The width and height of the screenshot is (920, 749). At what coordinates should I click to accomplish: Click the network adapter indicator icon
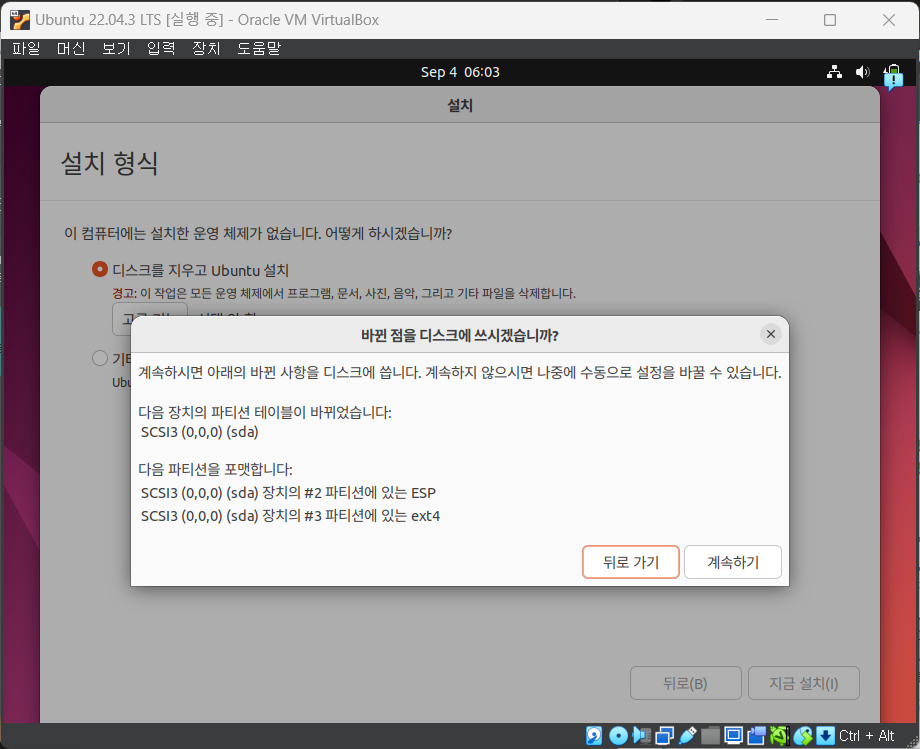664,735
